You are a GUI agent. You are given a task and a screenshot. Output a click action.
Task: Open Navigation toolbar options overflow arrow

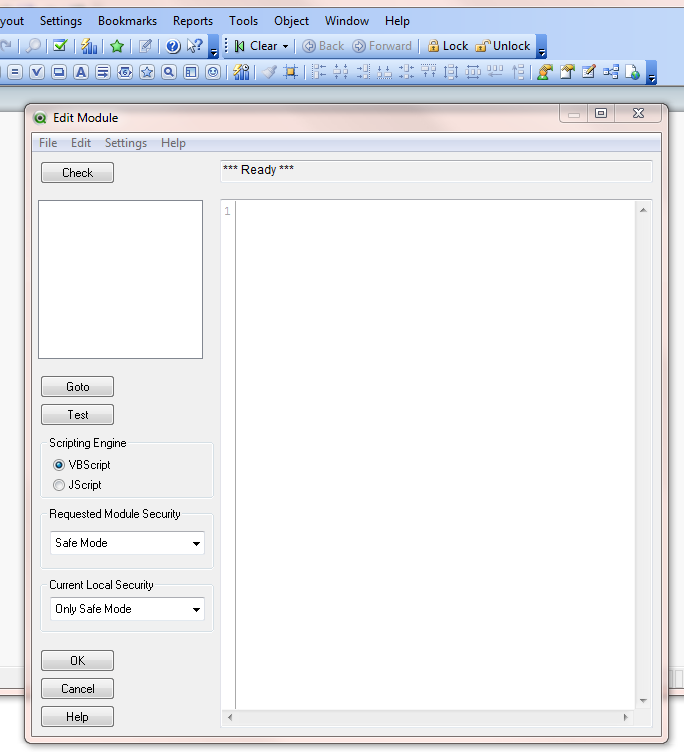[542, 47]
